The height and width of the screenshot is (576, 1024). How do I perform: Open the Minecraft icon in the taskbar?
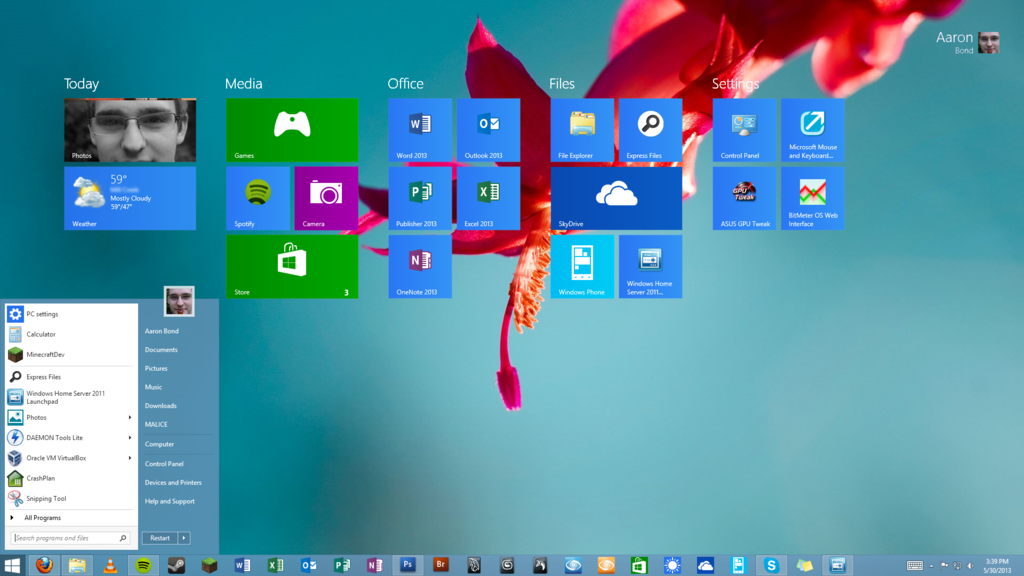(209, 565)
